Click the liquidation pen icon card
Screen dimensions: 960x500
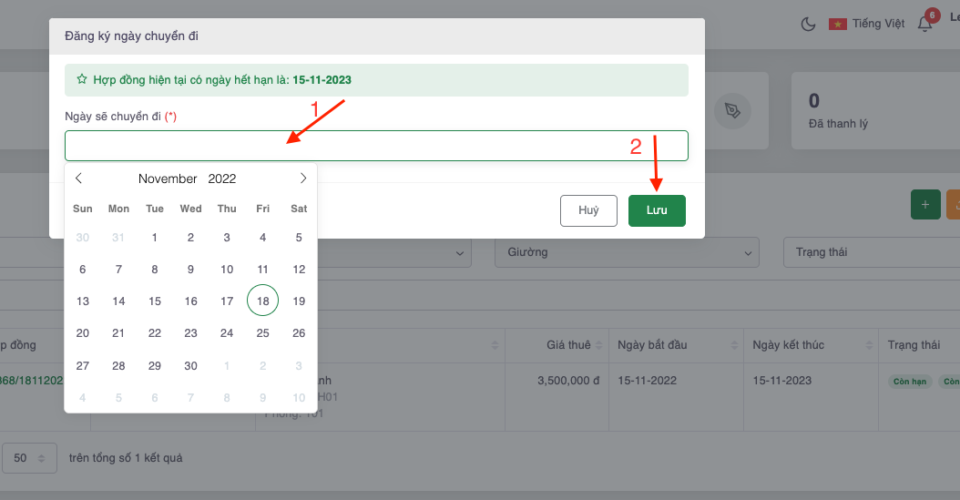point(734,109)
